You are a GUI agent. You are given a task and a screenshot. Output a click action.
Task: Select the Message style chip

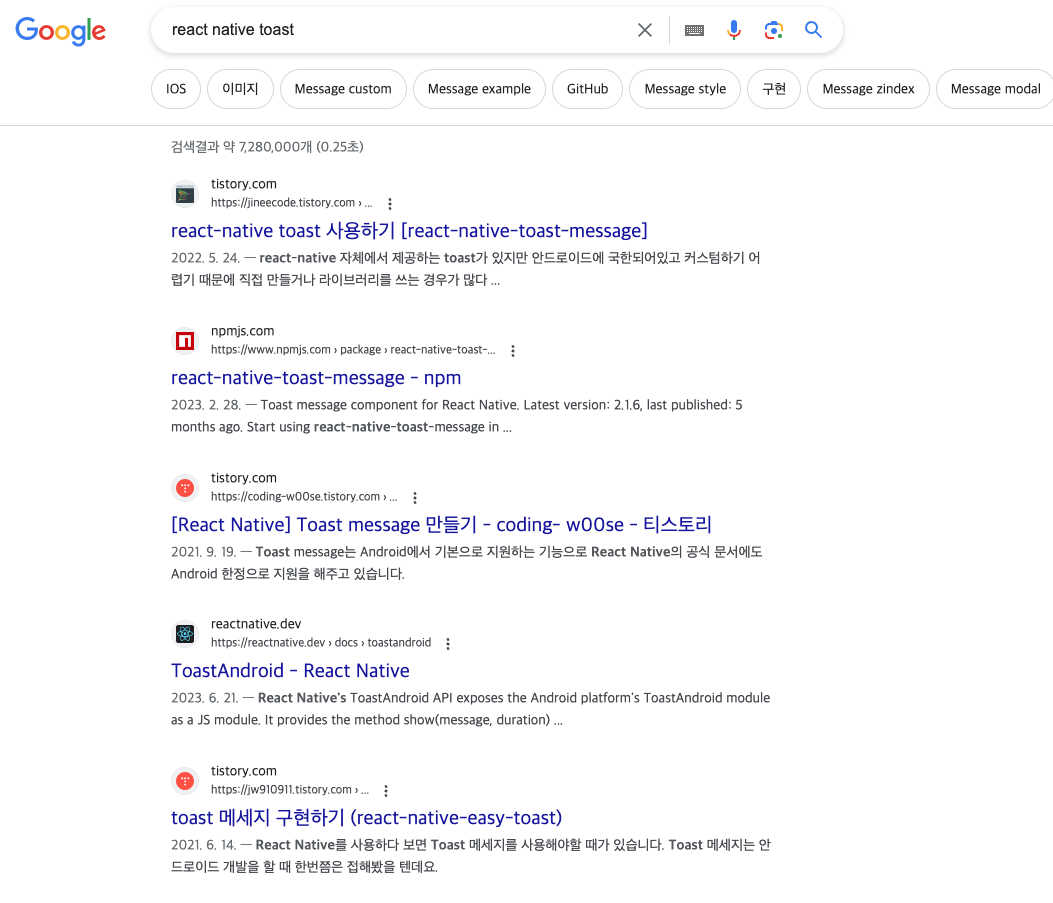685,89
